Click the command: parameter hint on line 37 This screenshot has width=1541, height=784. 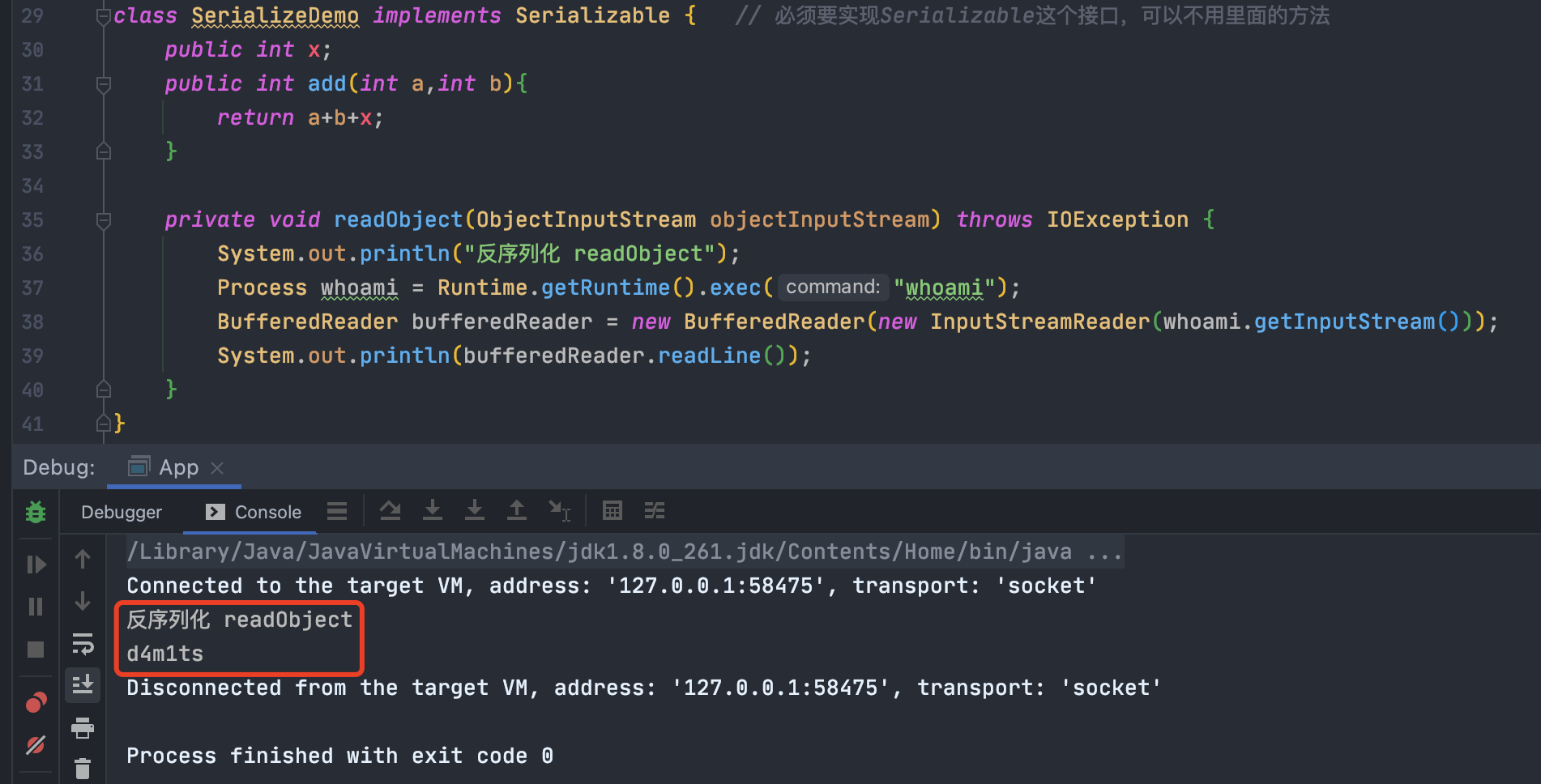833,287
